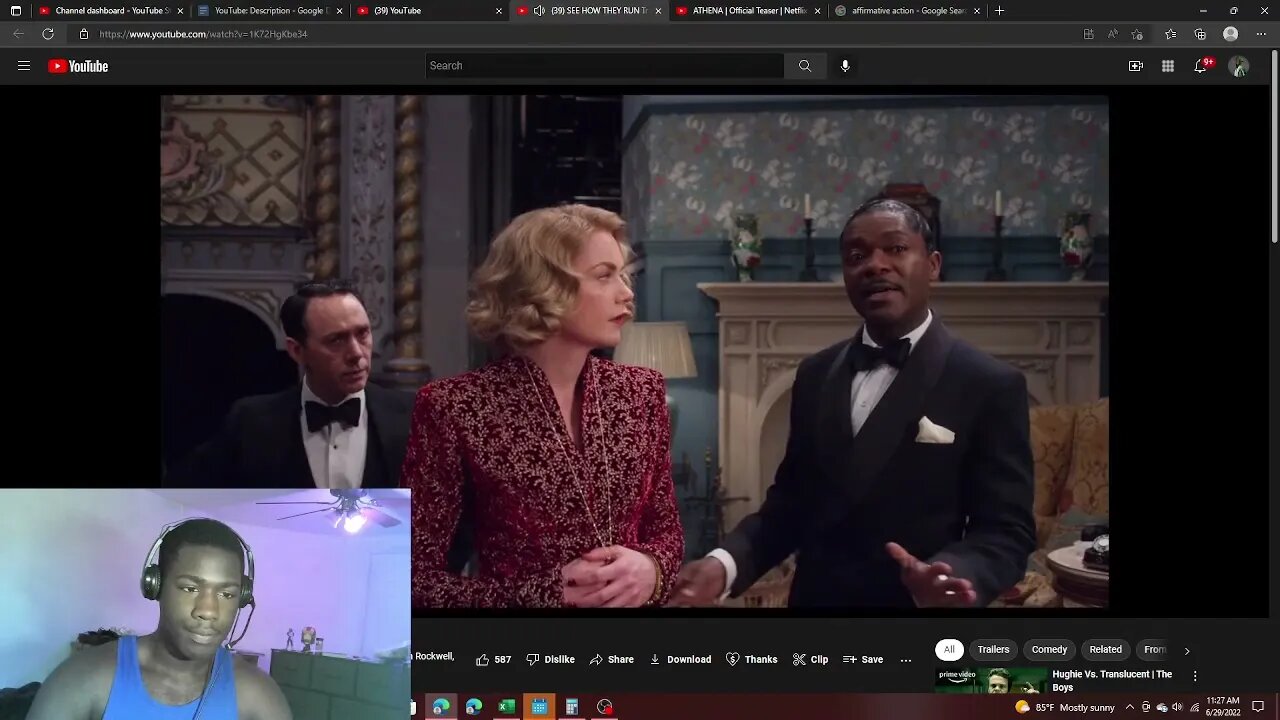The width and height of the screenshot is (1280, 720).
Task: Save the video to a playlist
Action: pyautogui.click(x=863, y=659)
